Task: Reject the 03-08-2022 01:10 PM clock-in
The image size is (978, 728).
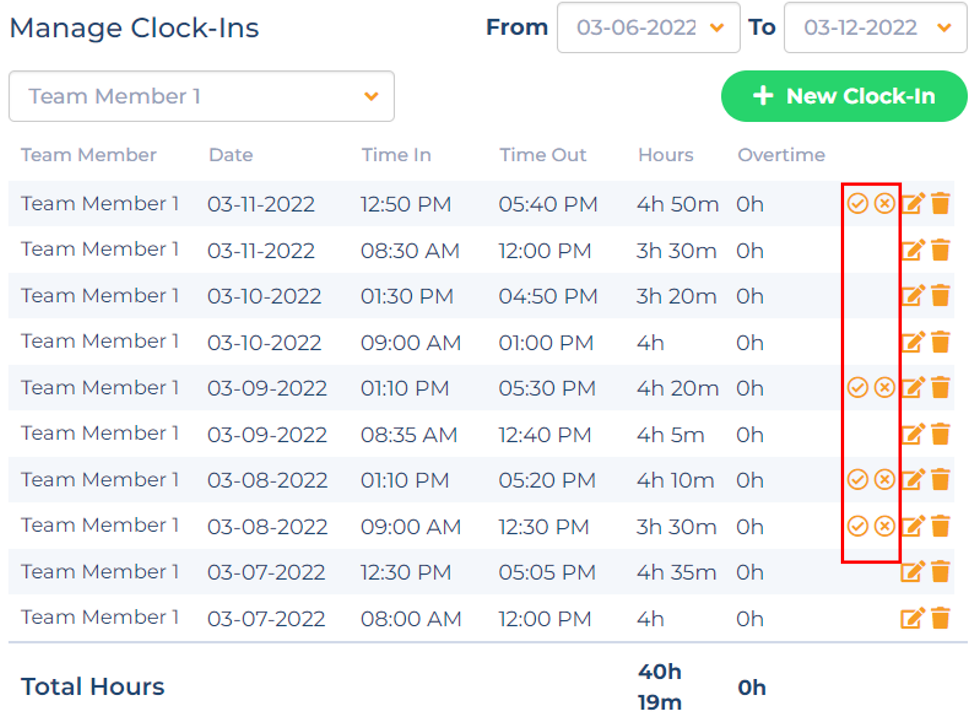Action: coord(884,479)
